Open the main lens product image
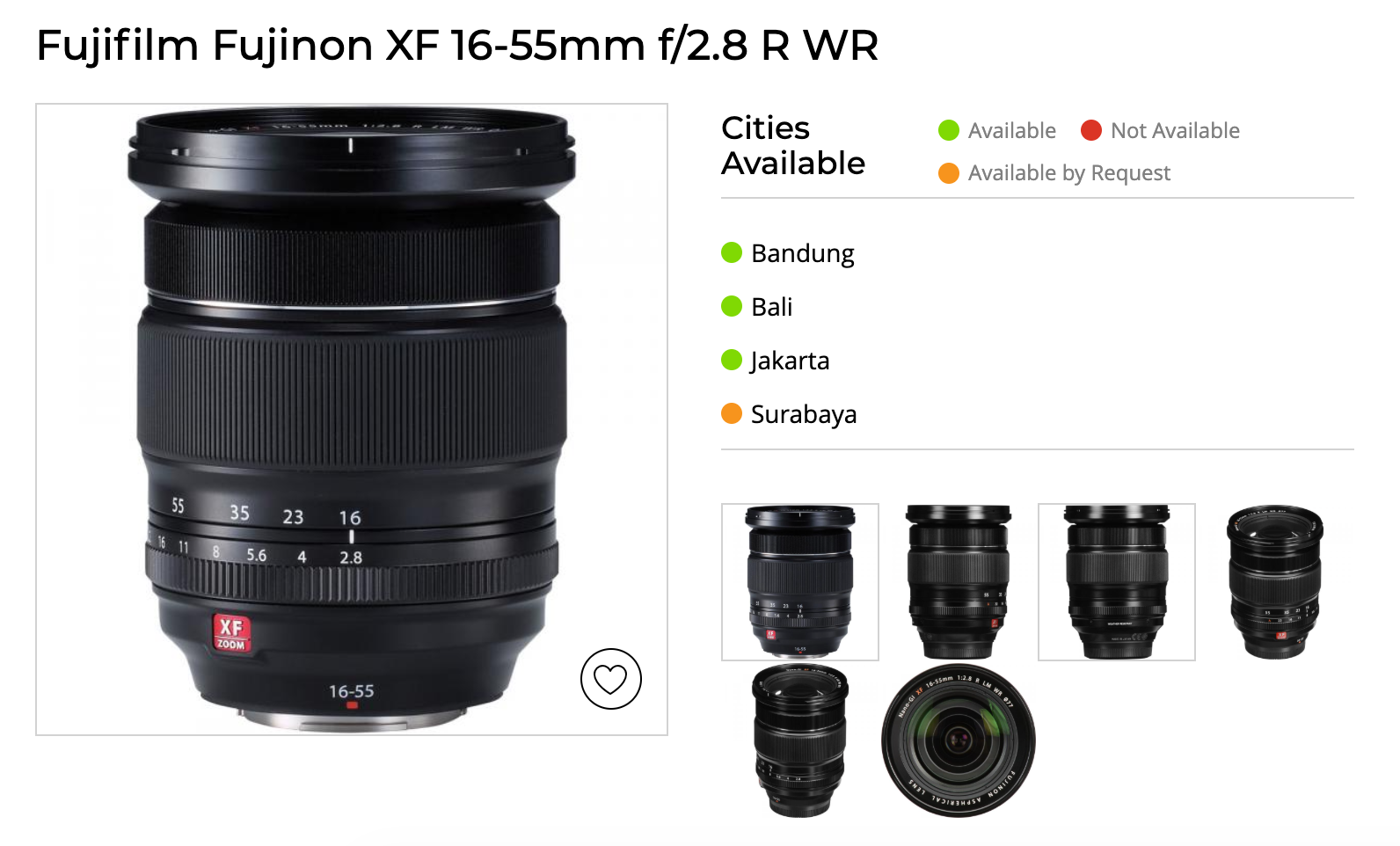Viewport: 1400px width, 846px height. pos(352,419)
